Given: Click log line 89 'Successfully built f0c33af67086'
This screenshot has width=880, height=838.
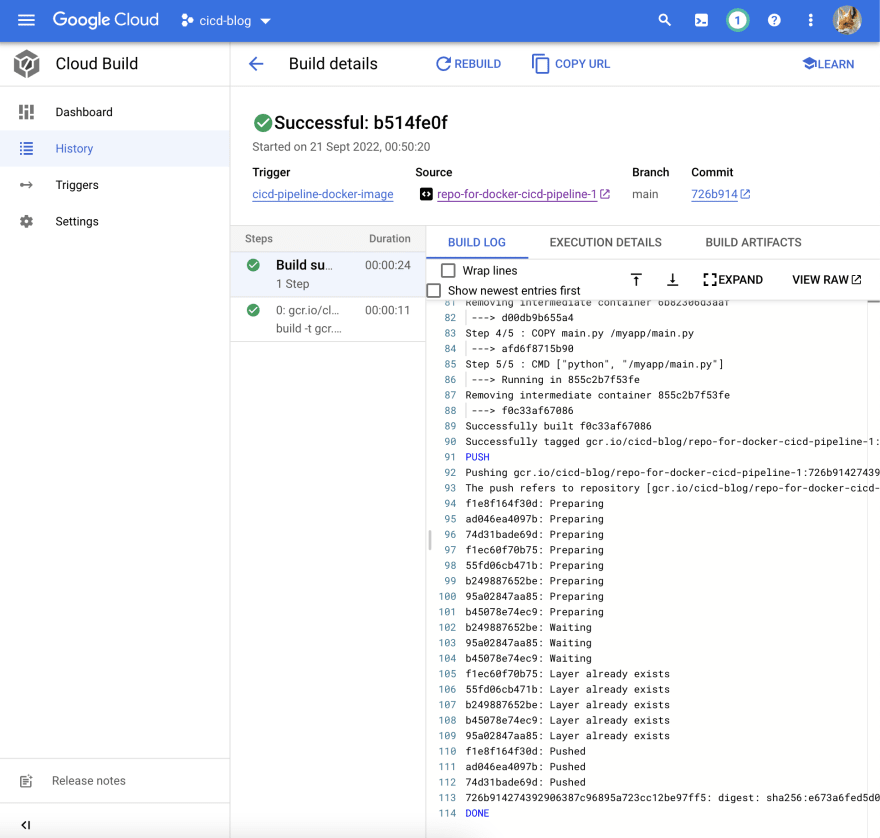Looking at the screenshot, I should [x=558, y=426].
